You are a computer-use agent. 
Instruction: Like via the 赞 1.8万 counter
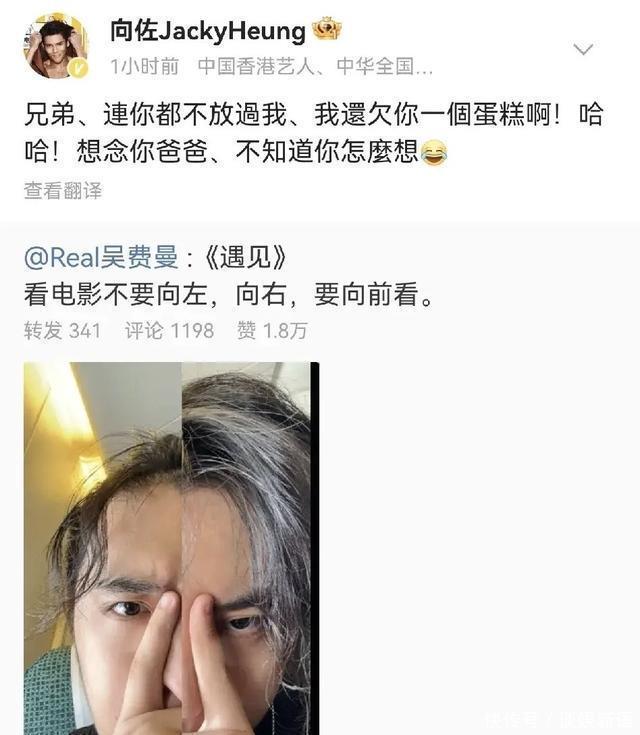tap(272, 330)
